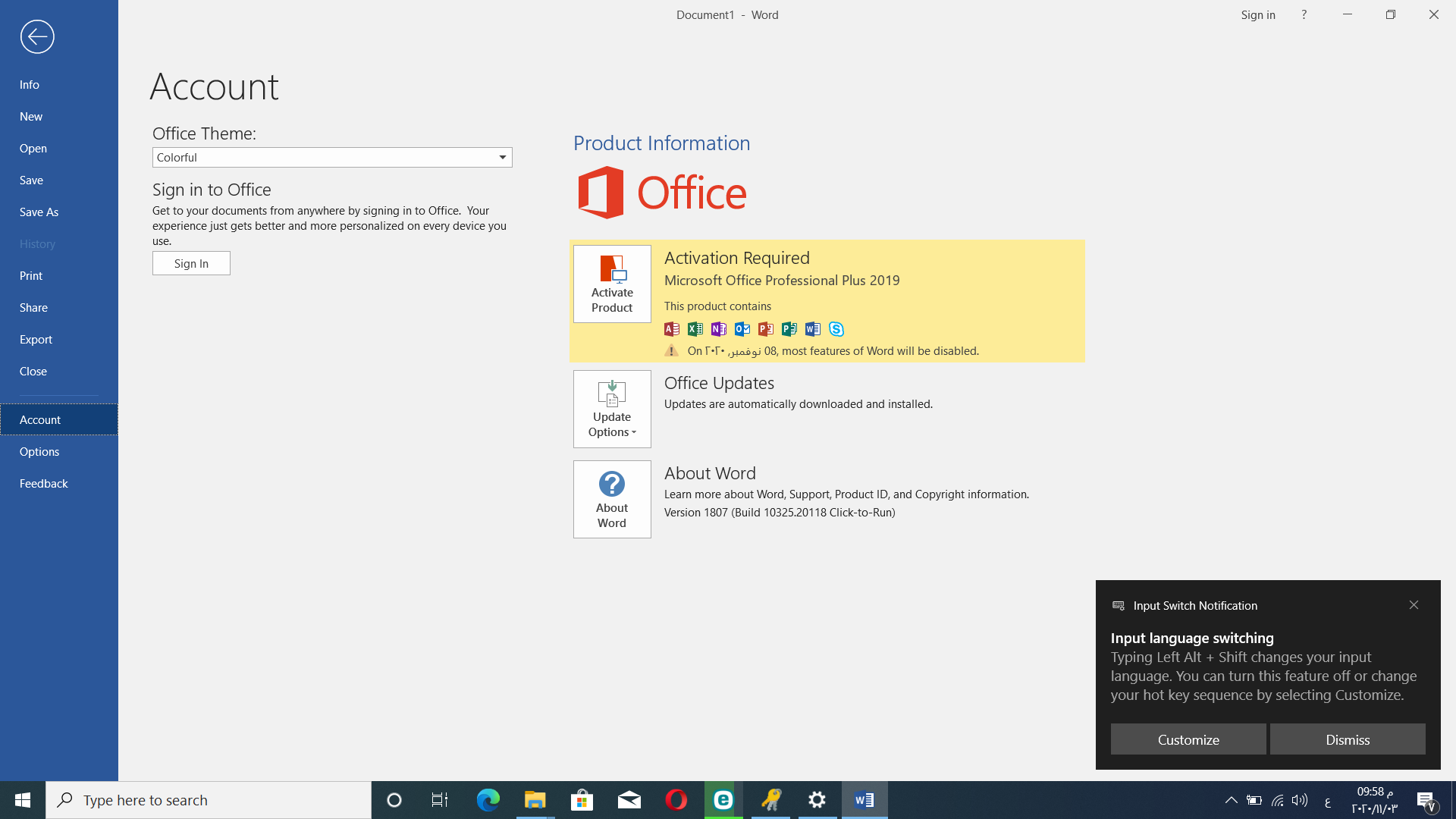Close the Input Switch Notification popup
The image size is (1456, 819).
1414,604
